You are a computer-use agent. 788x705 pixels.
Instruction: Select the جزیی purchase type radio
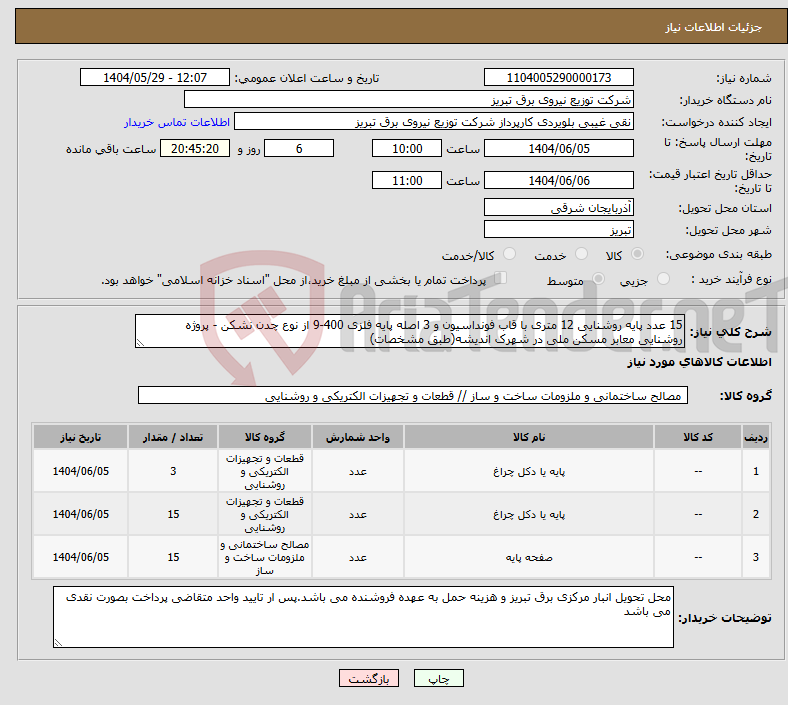coord(663,278)
